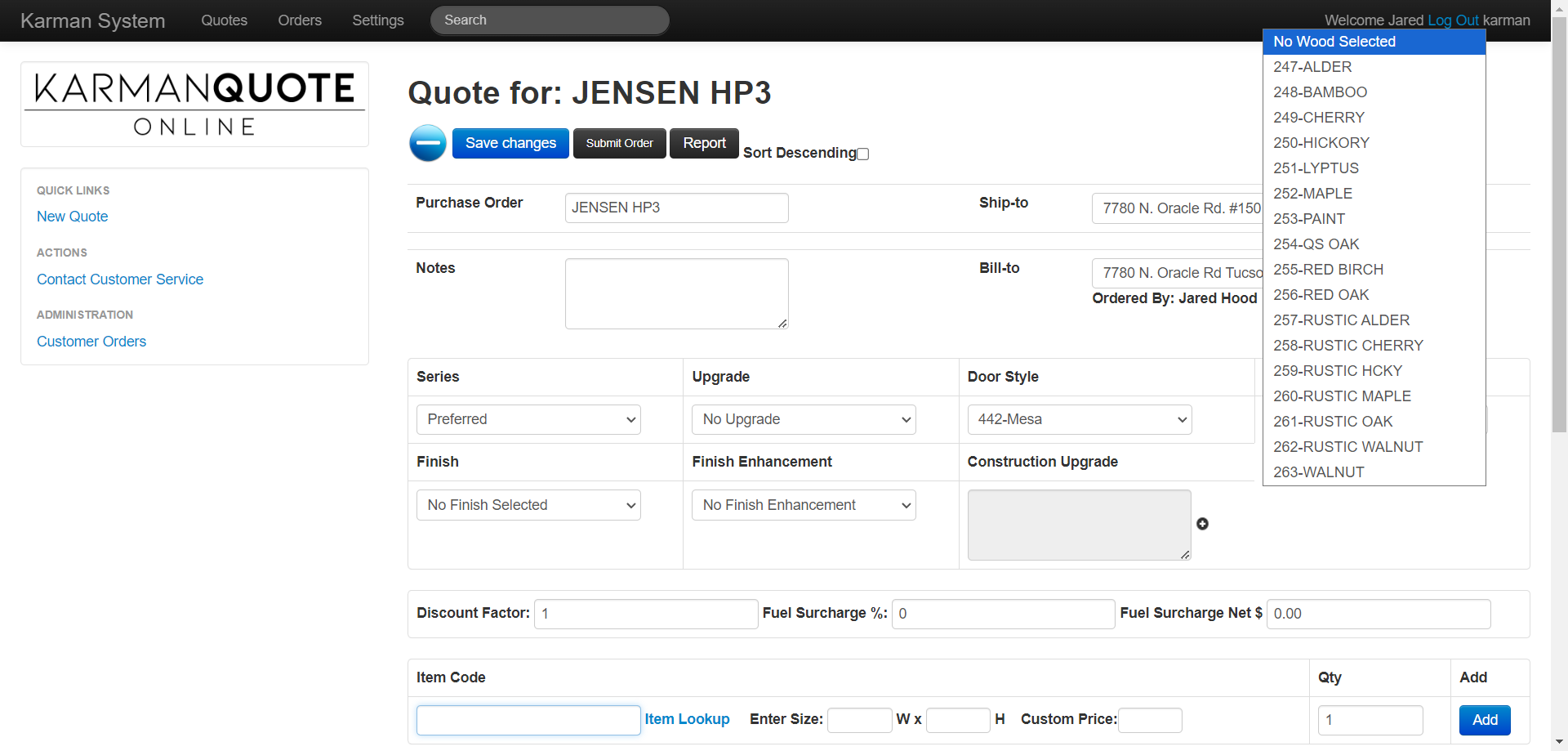
Task: Choose 248-BAMBOO from wood list
Action: 1374,92
